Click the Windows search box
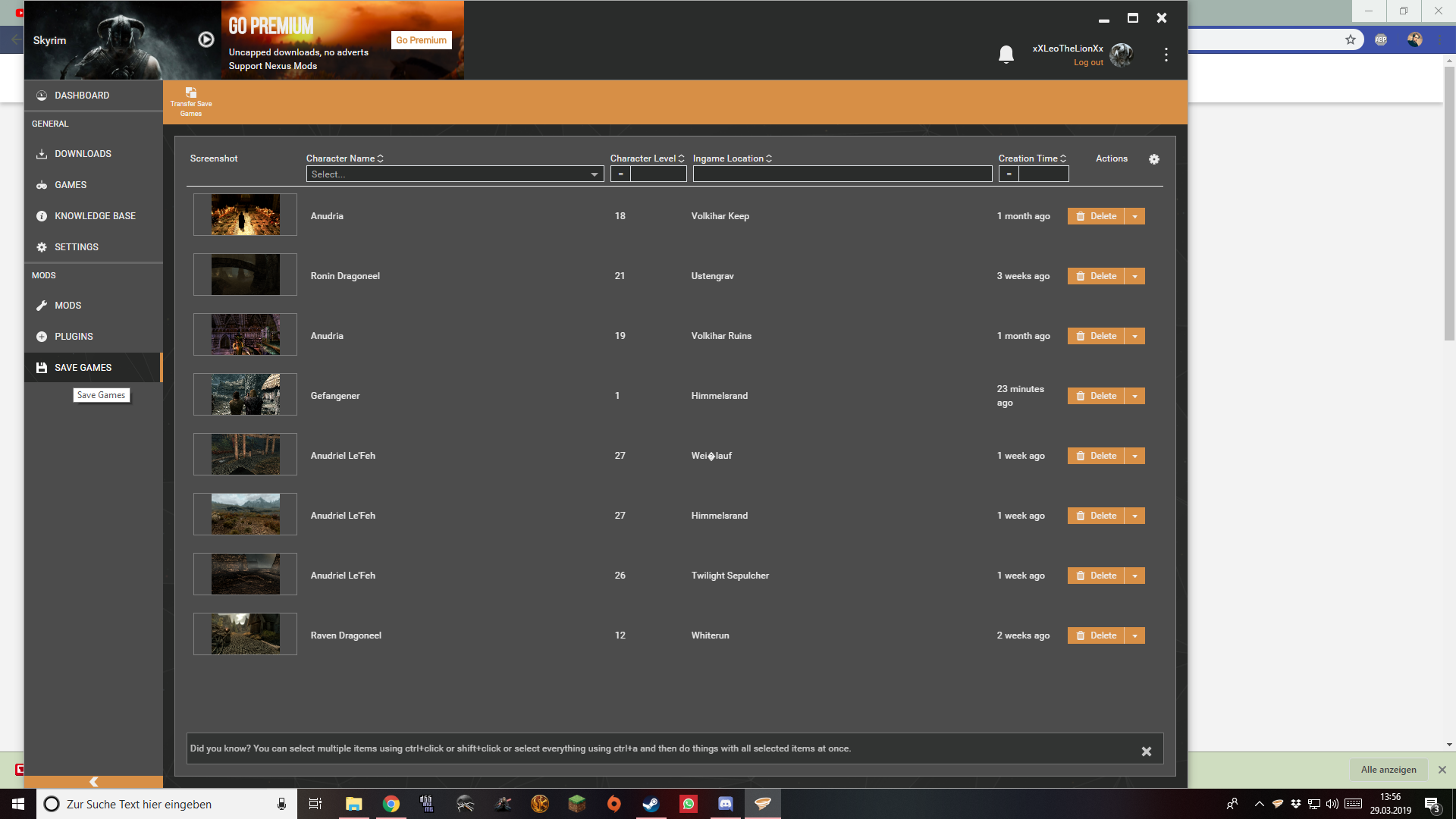The image size is (1456, 819). 167,804
